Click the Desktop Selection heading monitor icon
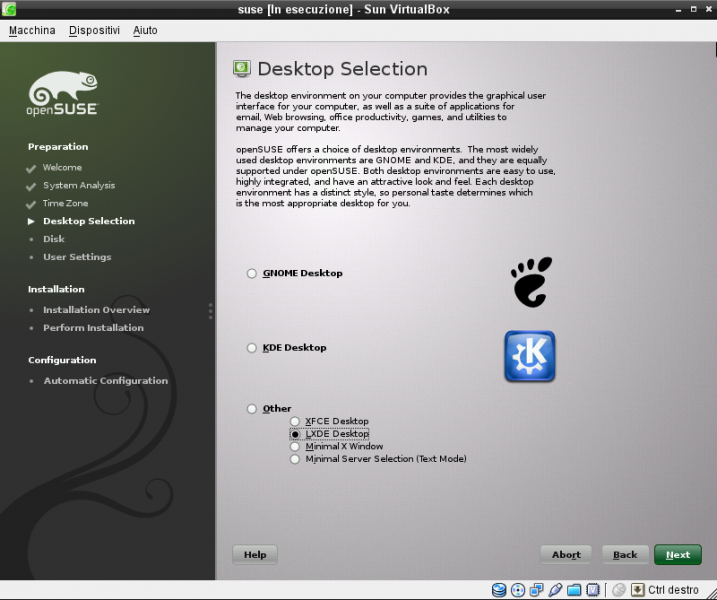 tap(242, 68)
